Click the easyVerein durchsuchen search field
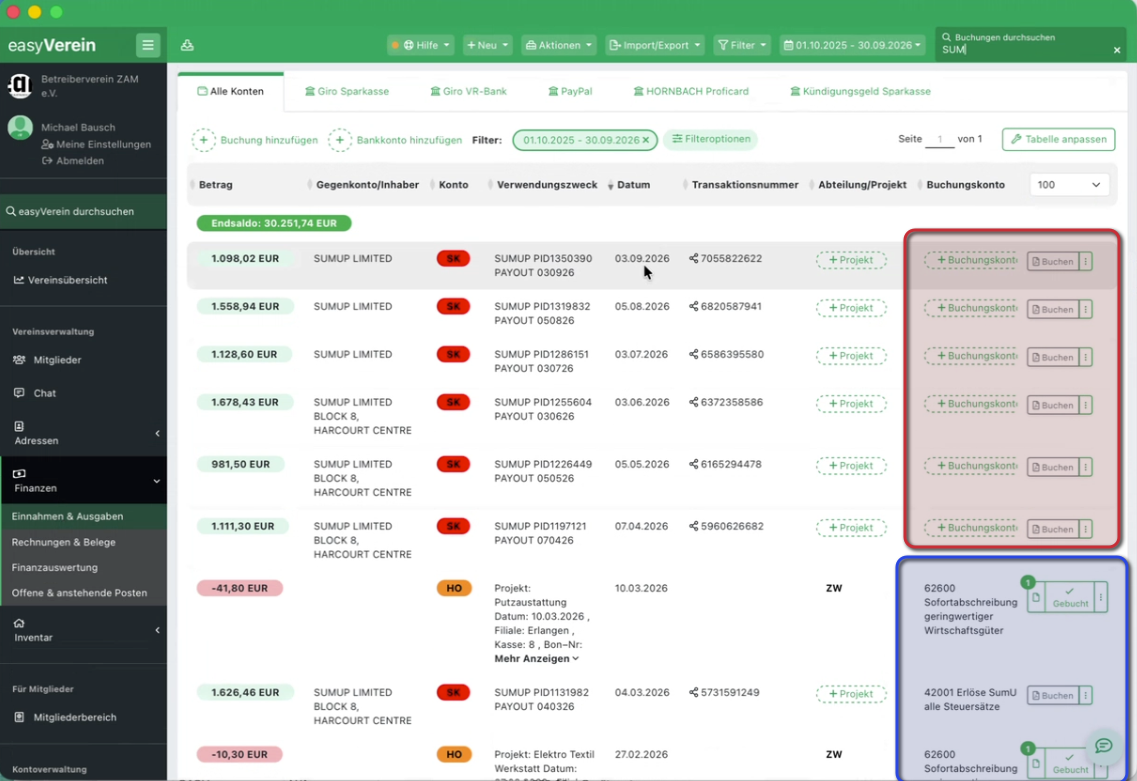1137x781 pixels. click(83, 212)
